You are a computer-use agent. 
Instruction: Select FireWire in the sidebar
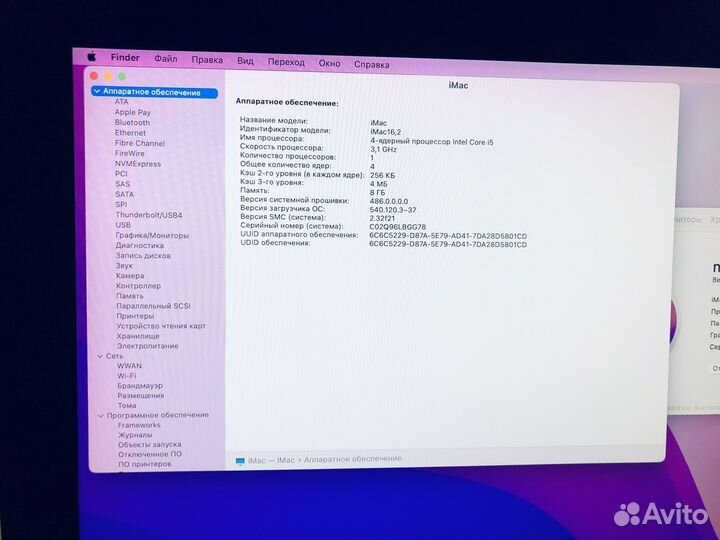coord(129,153)
